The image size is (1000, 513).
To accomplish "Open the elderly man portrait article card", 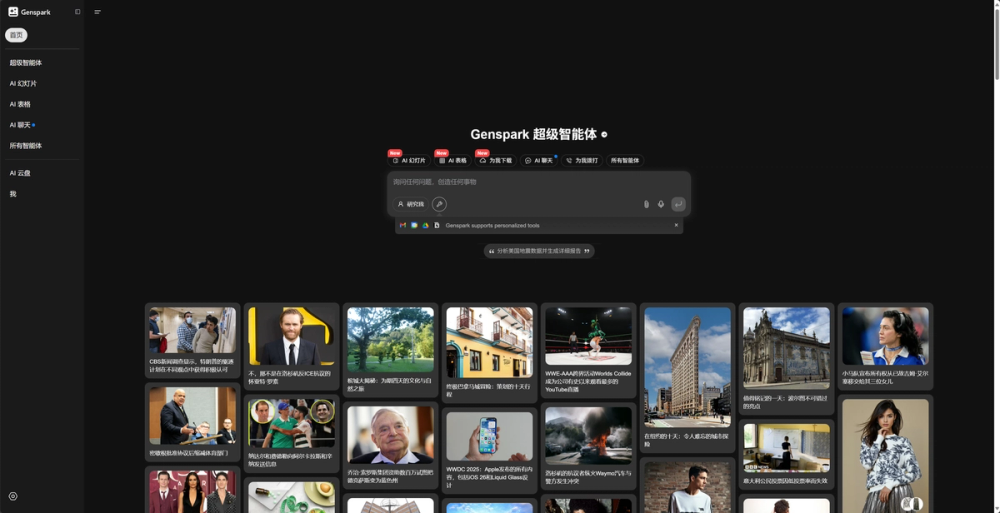I will point(390,445).
